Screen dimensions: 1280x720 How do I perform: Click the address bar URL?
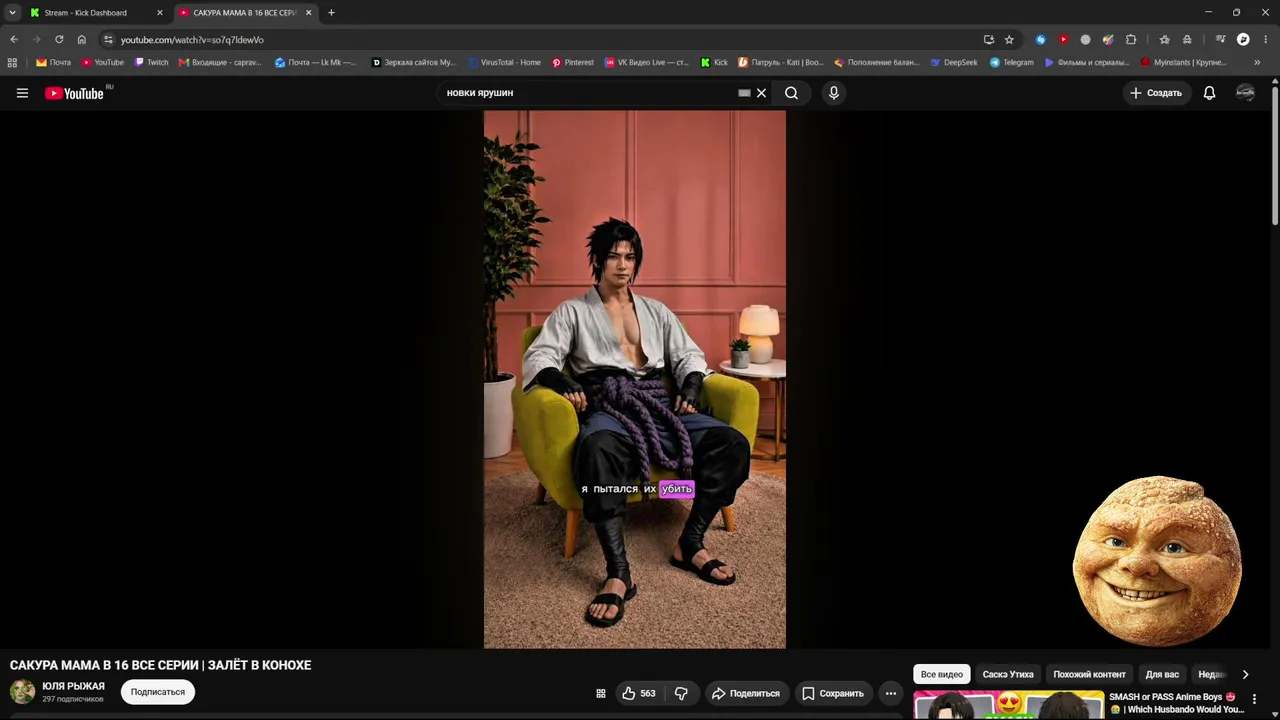(192, 40)
